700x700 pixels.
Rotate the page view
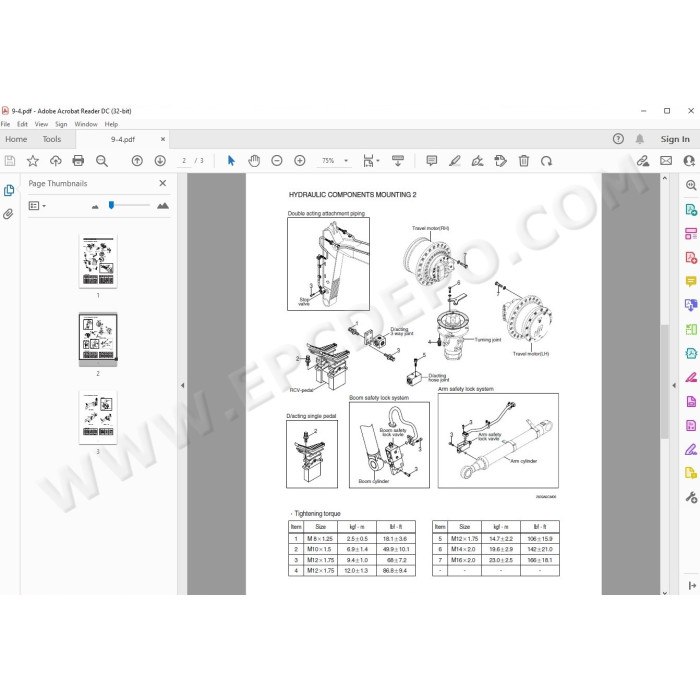[546, 161]
